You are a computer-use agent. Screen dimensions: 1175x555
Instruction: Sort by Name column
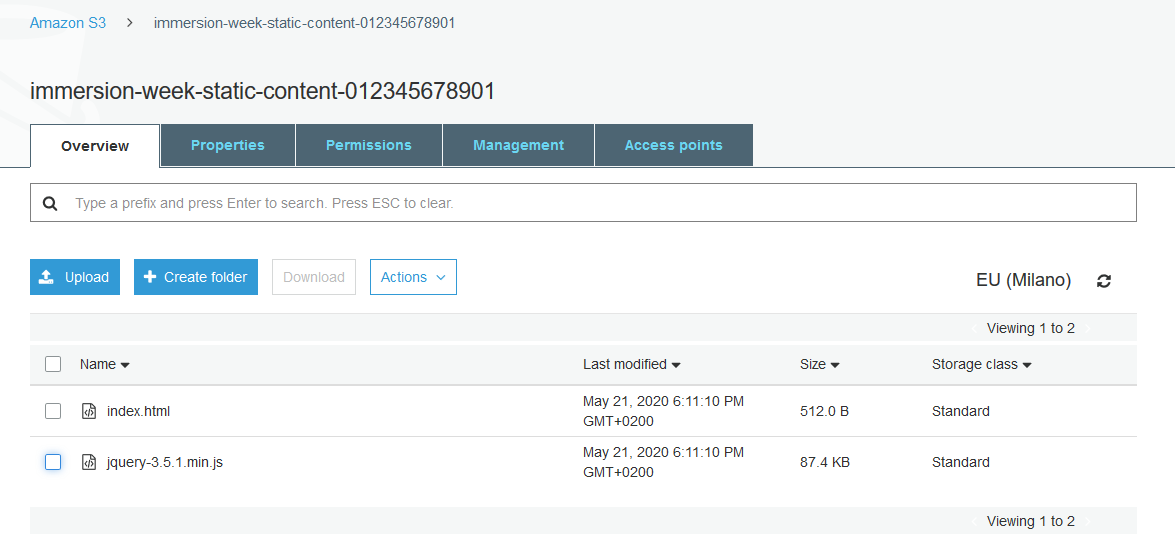[x=105, y=365]
